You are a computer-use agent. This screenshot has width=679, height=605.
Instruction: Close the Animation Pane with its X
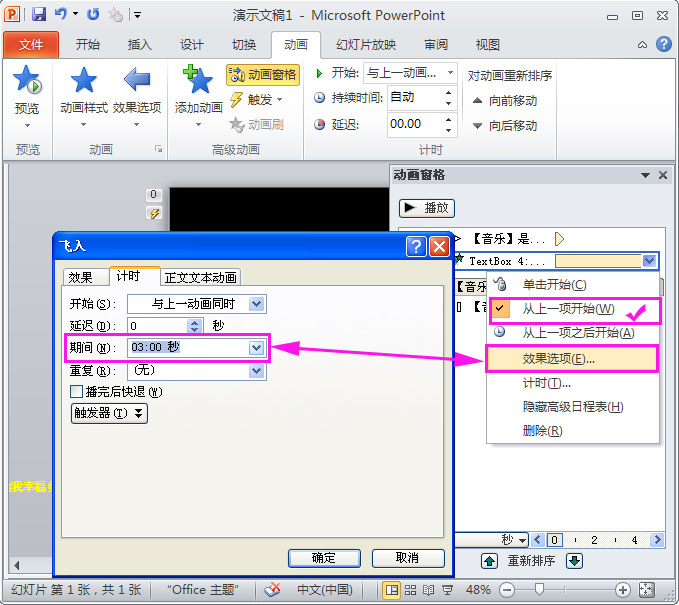(663, 175)
